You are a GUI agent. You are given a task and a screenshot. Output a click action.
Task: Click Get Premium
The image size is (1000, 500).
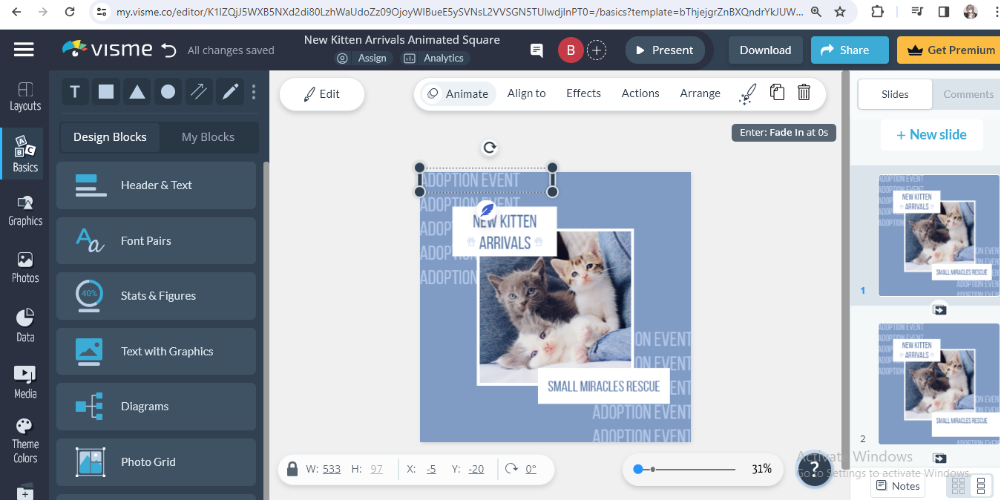(948, 50)
